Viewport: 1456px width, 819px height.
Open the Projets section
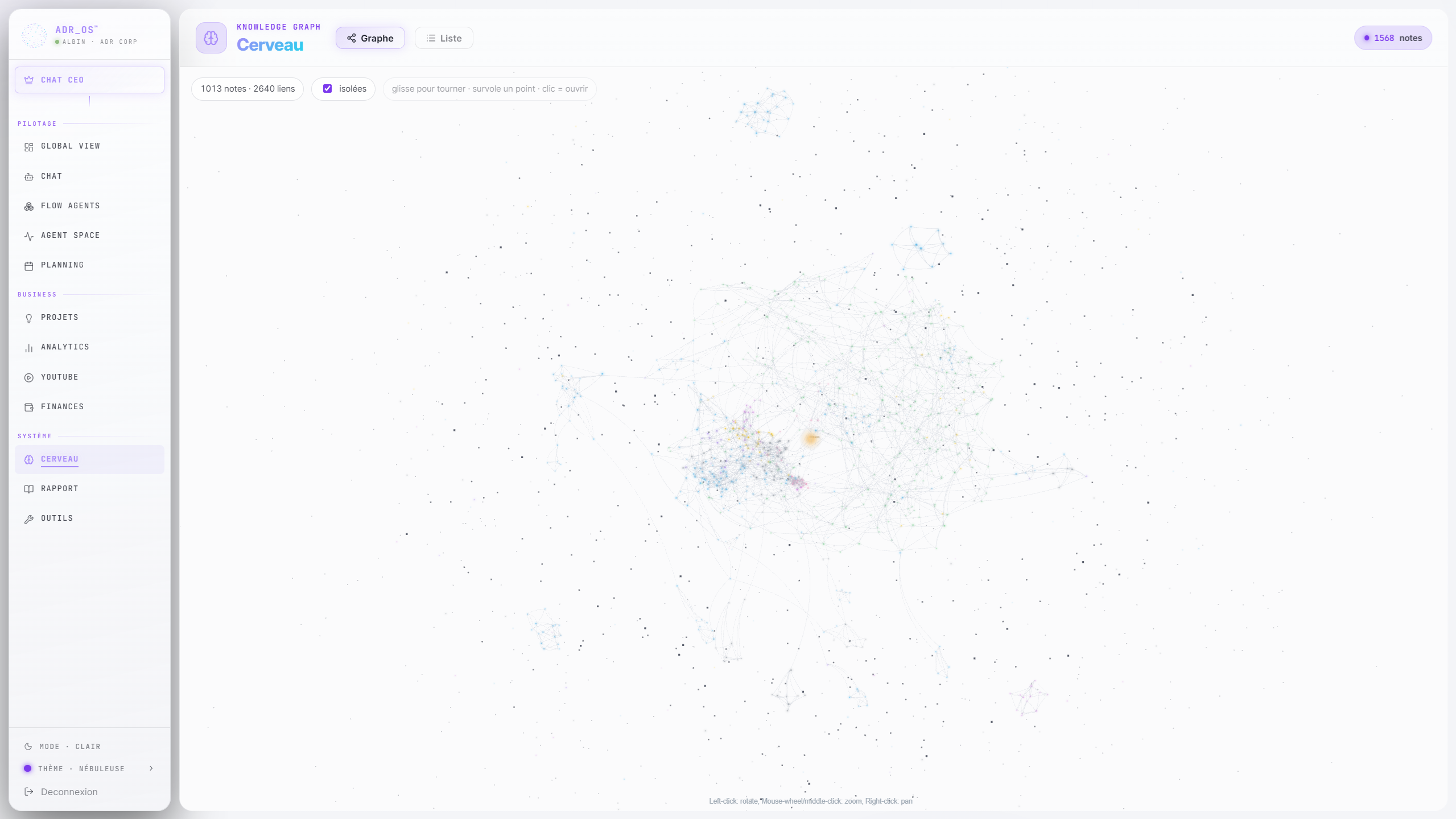click(x=89, y=318)
